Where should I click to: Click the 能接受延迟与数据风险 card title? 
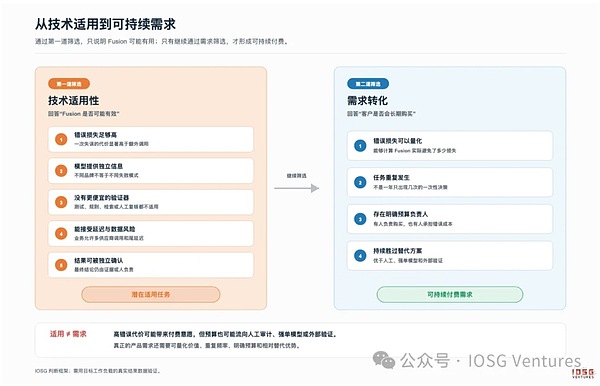pos(104,229)
